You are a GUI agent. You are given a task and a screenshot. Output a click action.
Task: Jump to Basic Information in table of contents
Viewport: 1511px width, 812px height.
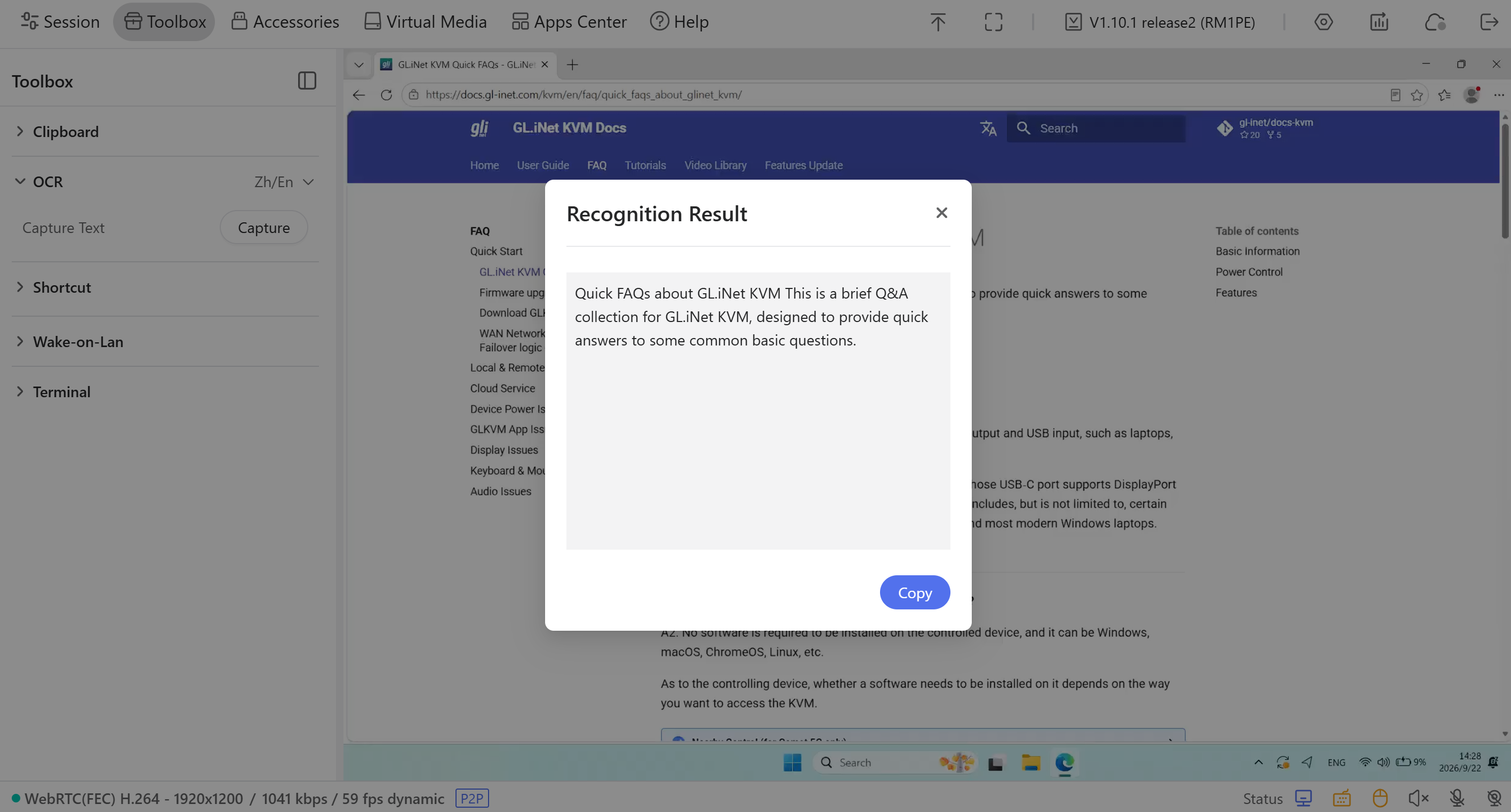(x=1258, y=251)
